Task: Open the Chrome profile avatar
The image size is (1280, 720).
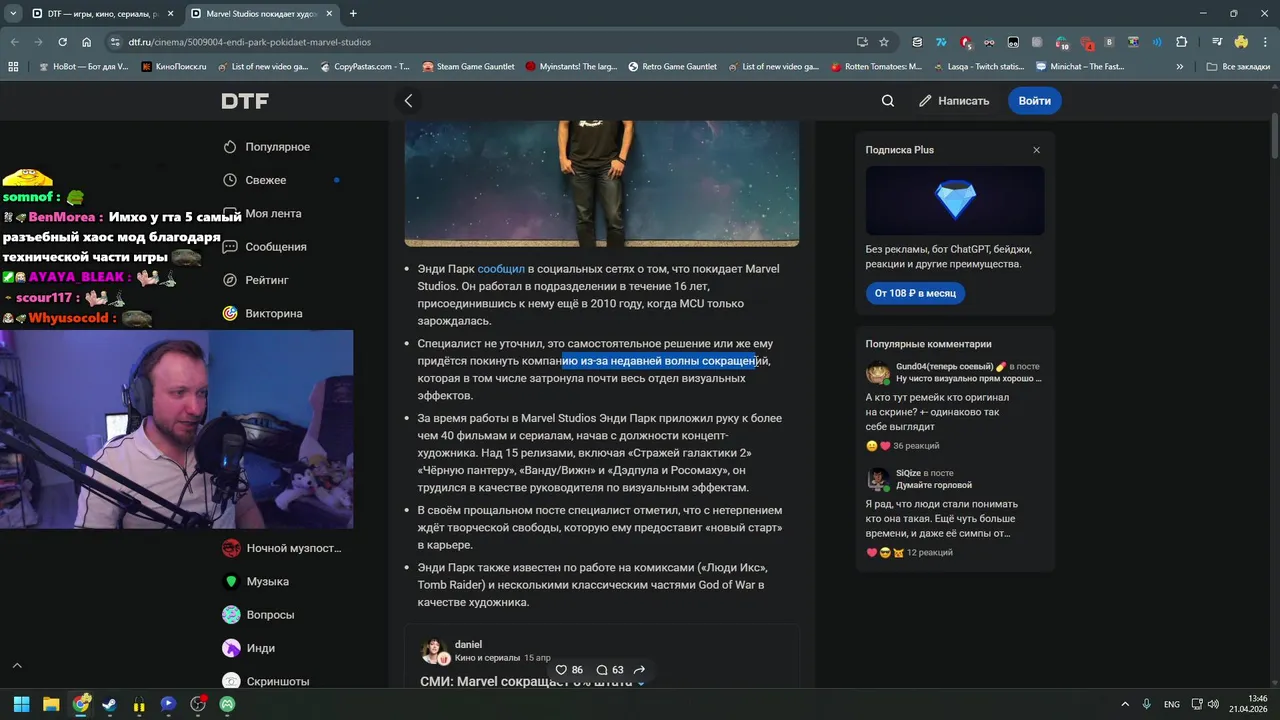Action: (x=1241, y=42)
